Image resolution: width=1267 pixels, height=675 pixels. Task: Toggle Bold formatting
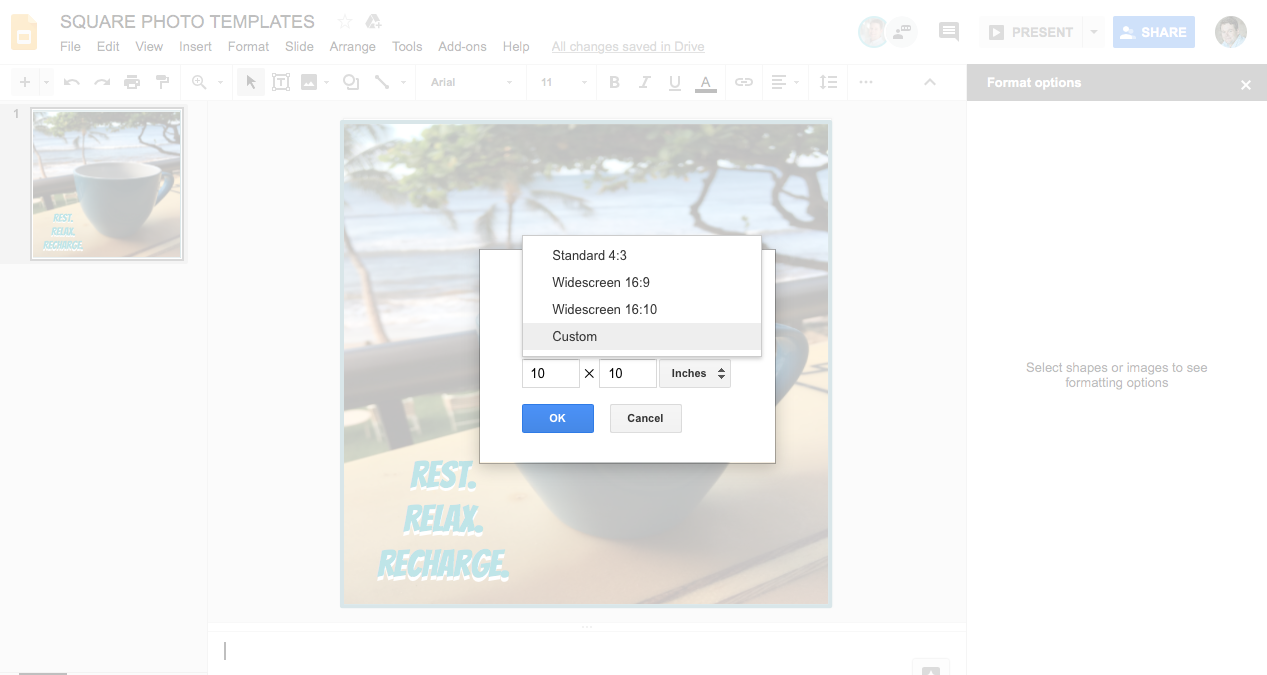click(614, 82)
